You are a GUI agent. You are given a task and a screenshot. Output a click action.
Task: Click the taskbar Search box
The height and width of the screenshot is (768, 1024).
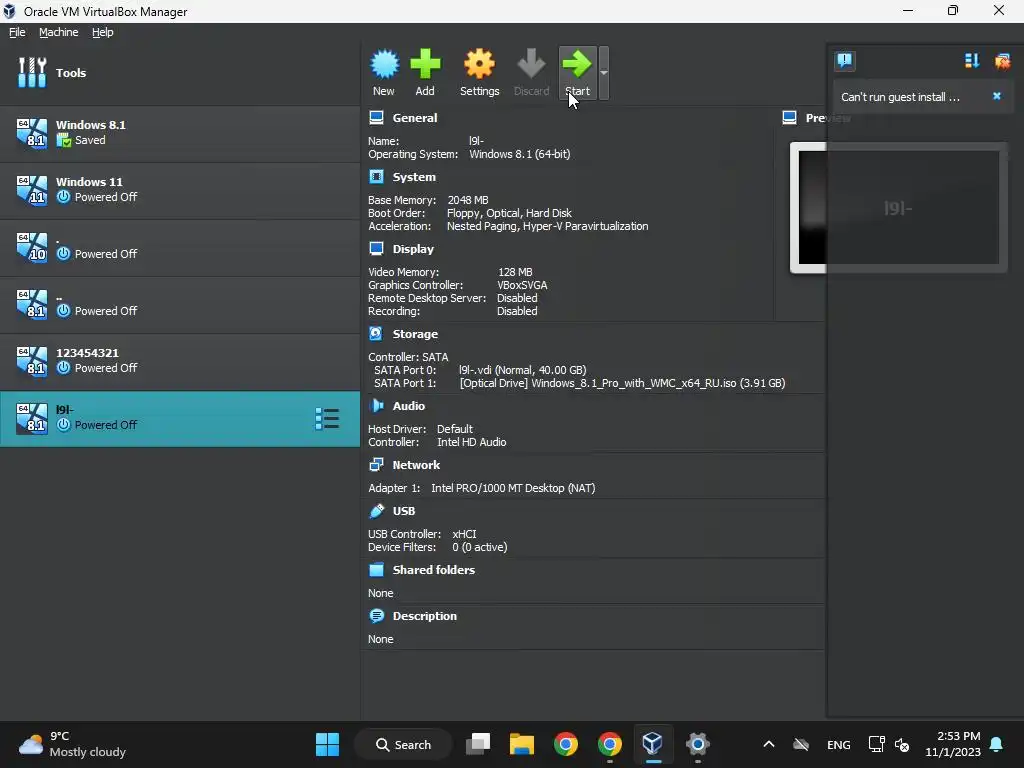[x=404, y=744]
